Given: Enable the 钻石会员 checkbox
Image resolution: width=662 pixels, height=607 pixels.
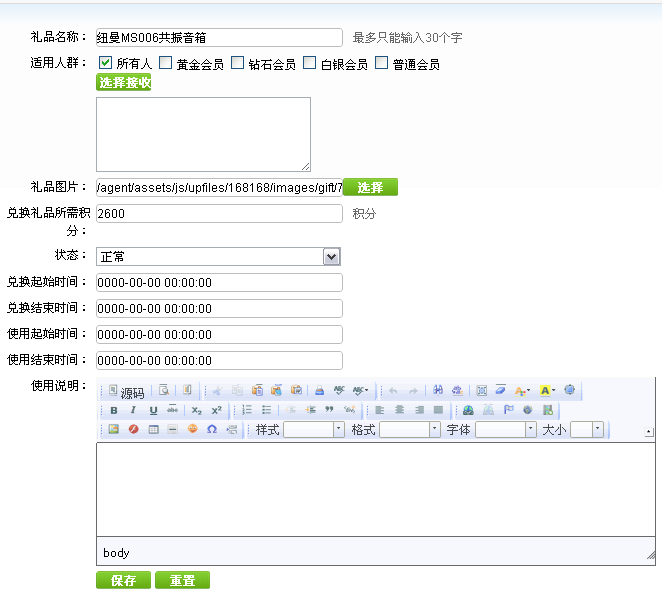Looking at the screenshot, I should coord(238,63).
